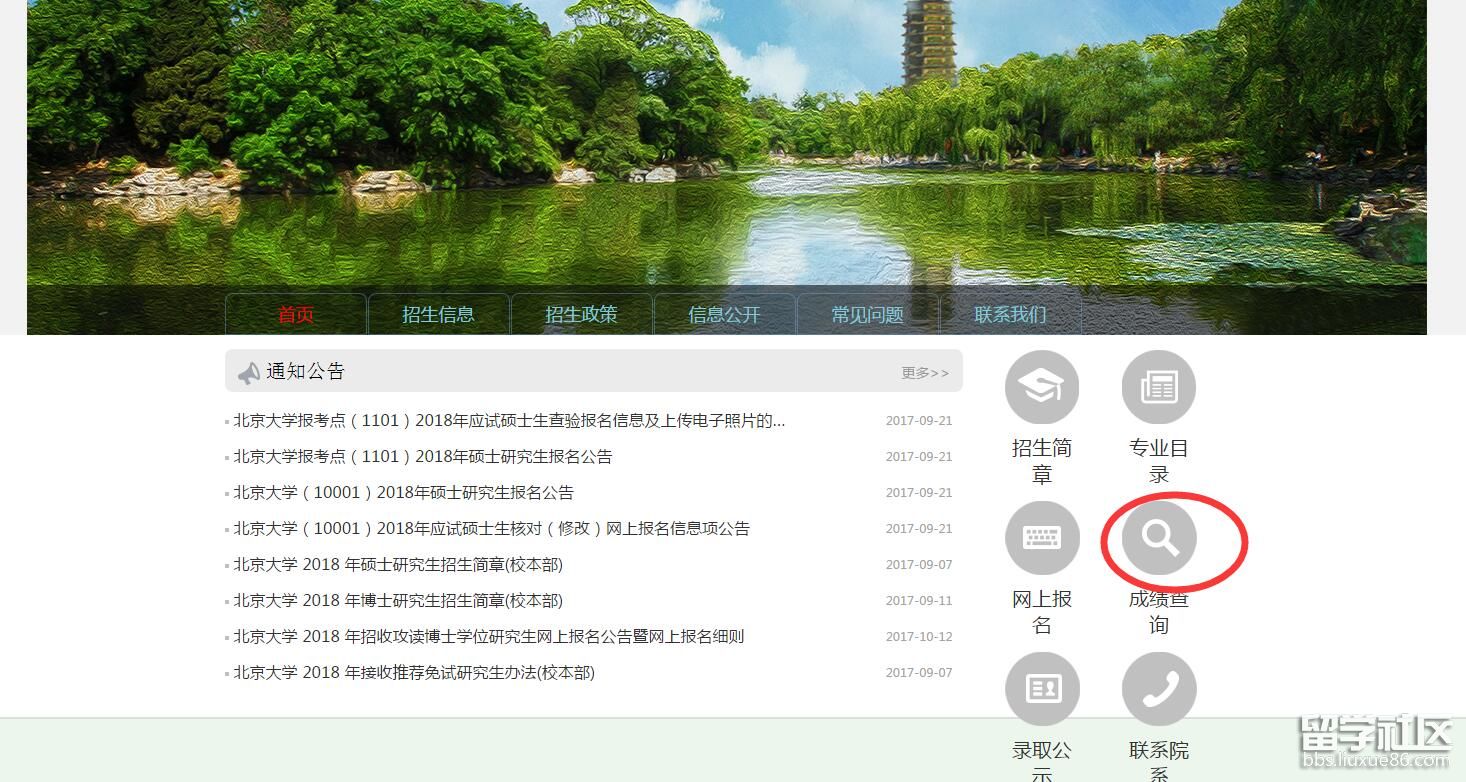Viewport: 1466px width, 782px height.
Task: Open the 接收推荐免试研究生办法(校本部) link
Action: [x=414, y=673]
